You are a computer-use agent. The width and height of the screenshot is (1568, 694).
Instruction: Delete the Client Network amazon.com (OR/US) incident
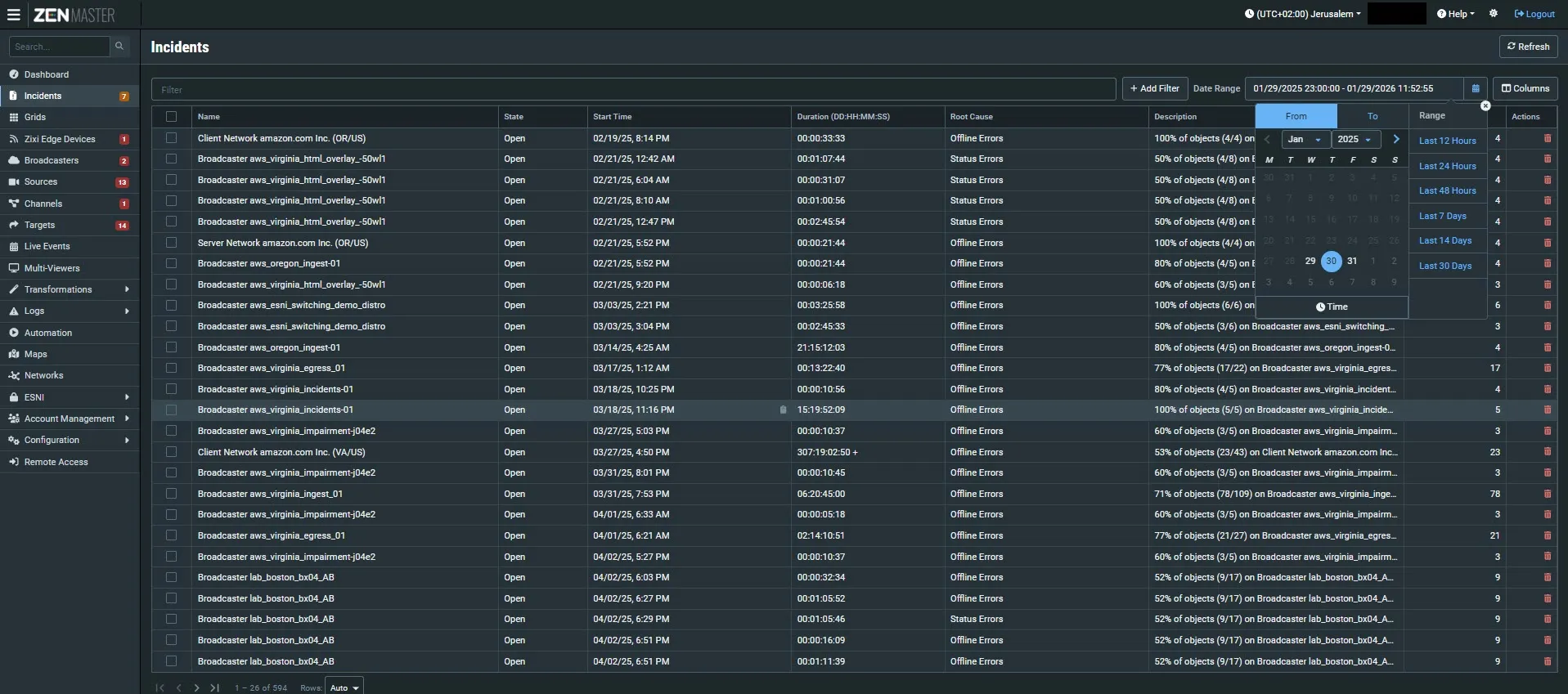click(x=1548, y=138)
